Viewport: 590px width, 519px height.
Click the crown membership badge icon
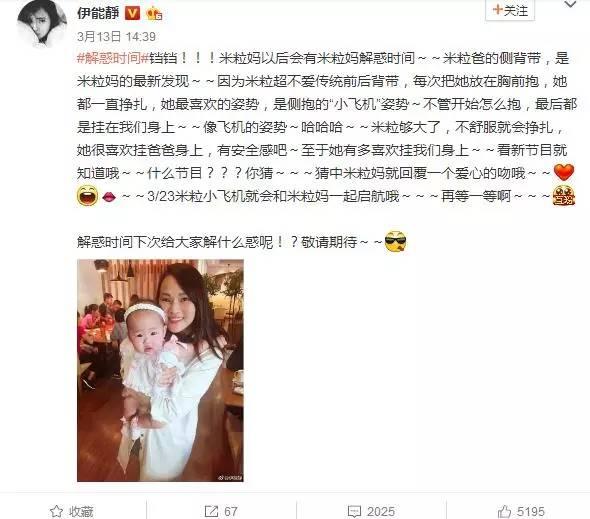(155, 14)
